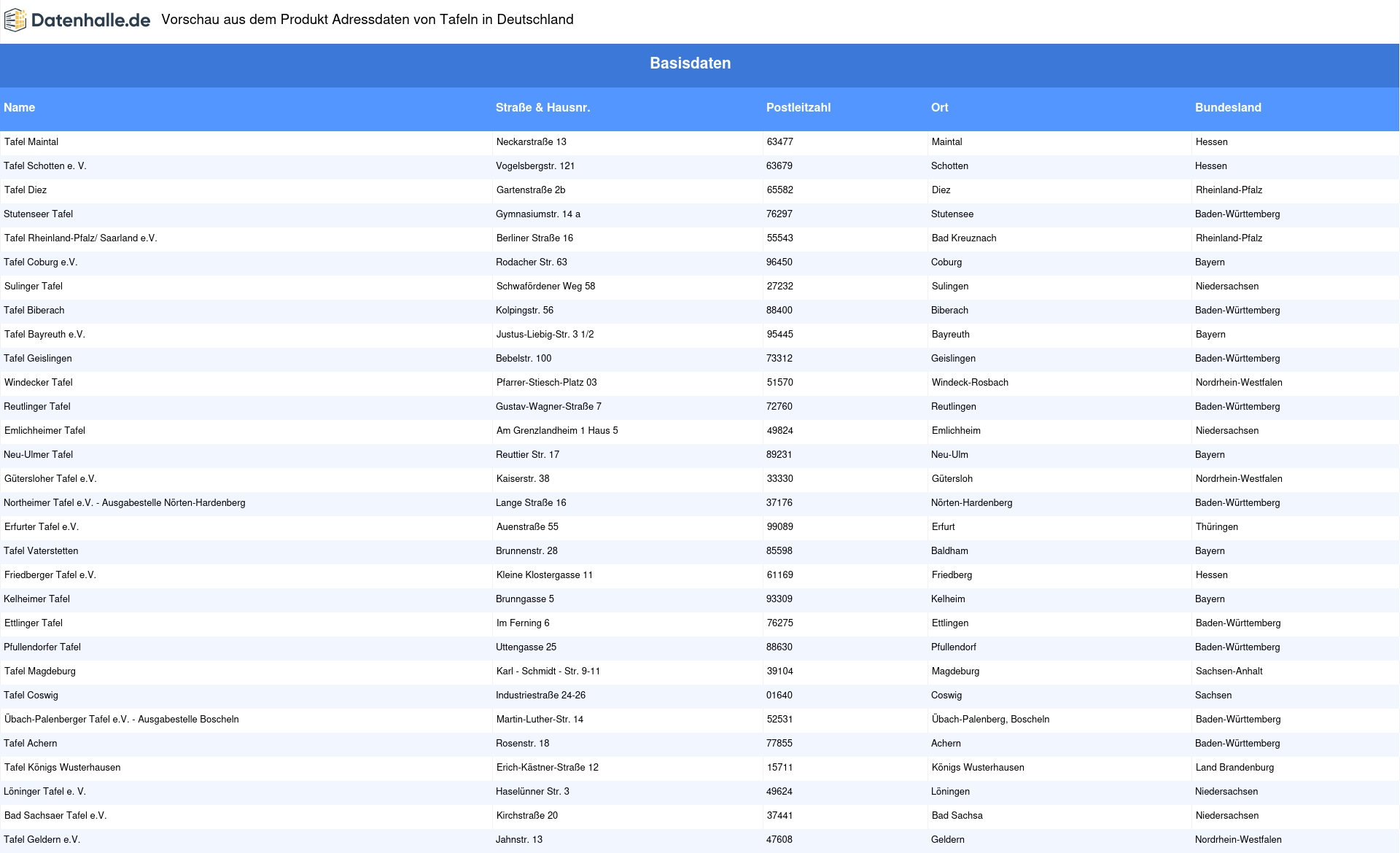
Task: Click the Basisdaten section header
Action: [691, 63]
